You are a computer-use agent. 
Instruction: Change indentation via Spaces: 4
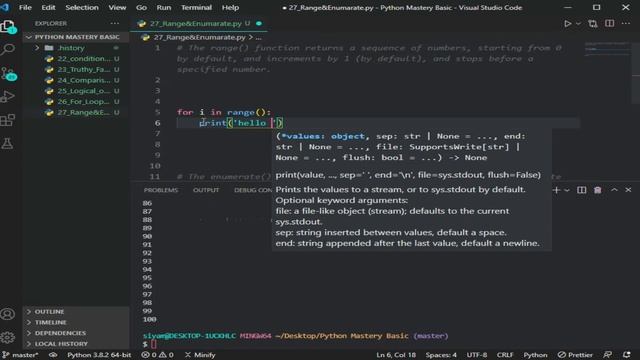point(441,355)
